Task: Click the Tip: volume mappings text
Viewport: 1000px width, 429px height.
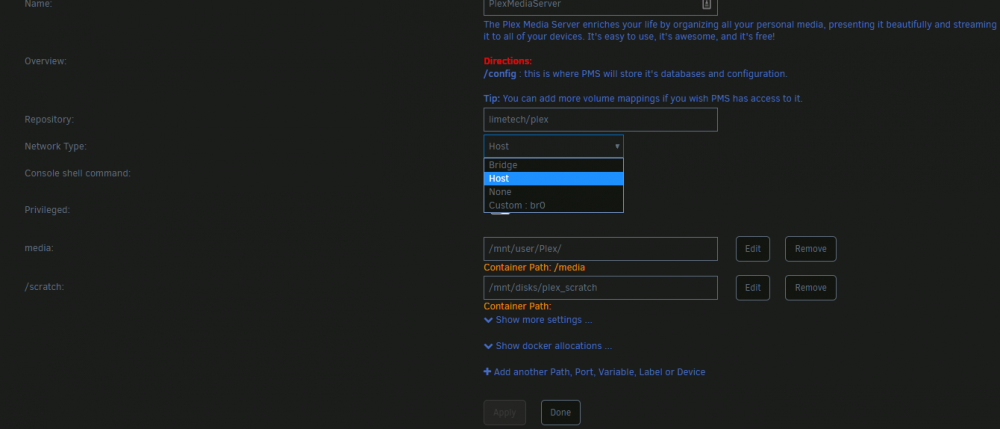Action: click(x=643, y=99)
